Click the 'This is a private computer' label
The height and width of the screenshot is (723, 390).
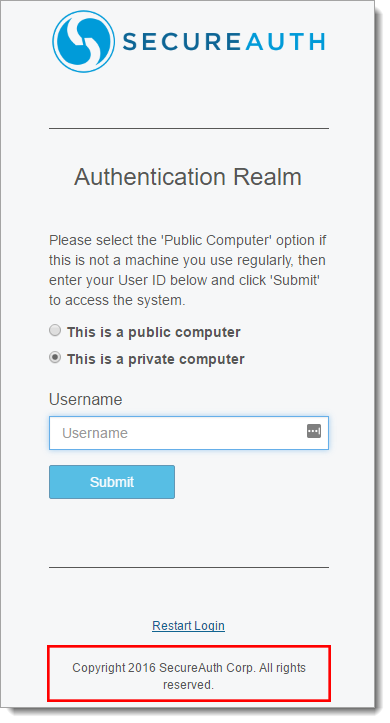pos(155,359)
